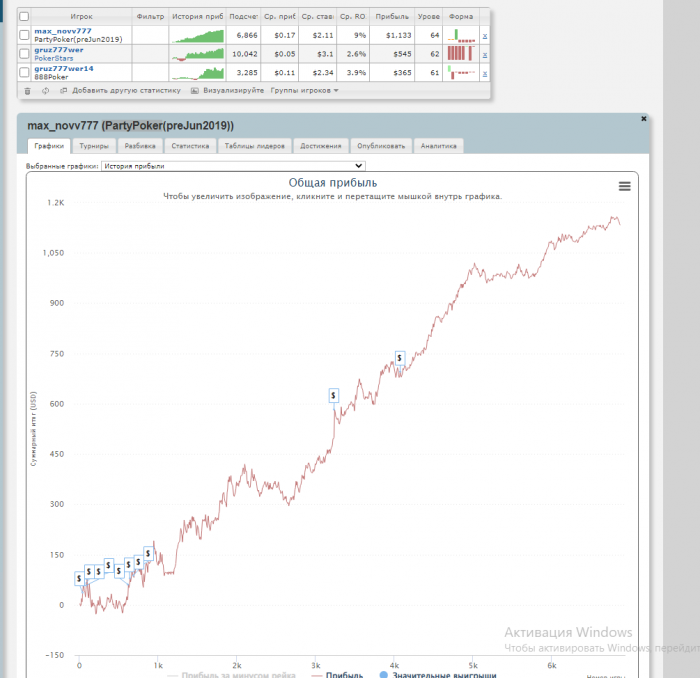Open the chart hamburger menu icon
Screen dimensions: 700x678
[x=625, y=187]
